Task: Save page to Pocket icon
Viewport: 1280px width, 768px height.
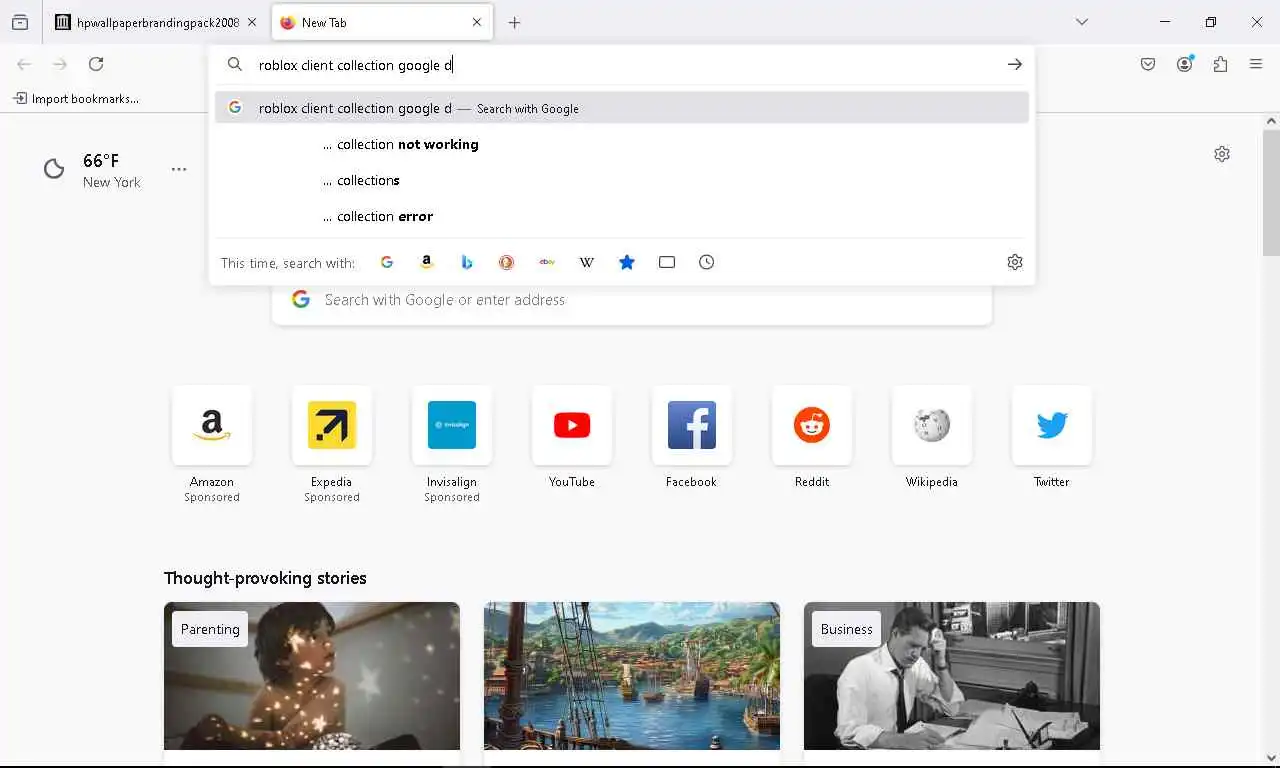Action: 1148,65
